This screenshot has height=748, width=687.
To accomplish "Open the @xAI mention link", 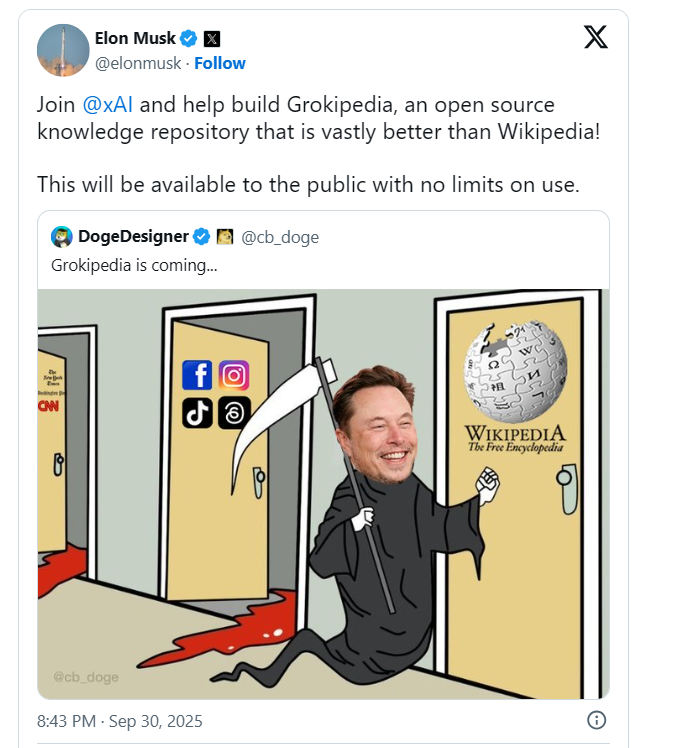I will [x=107, y=104].
